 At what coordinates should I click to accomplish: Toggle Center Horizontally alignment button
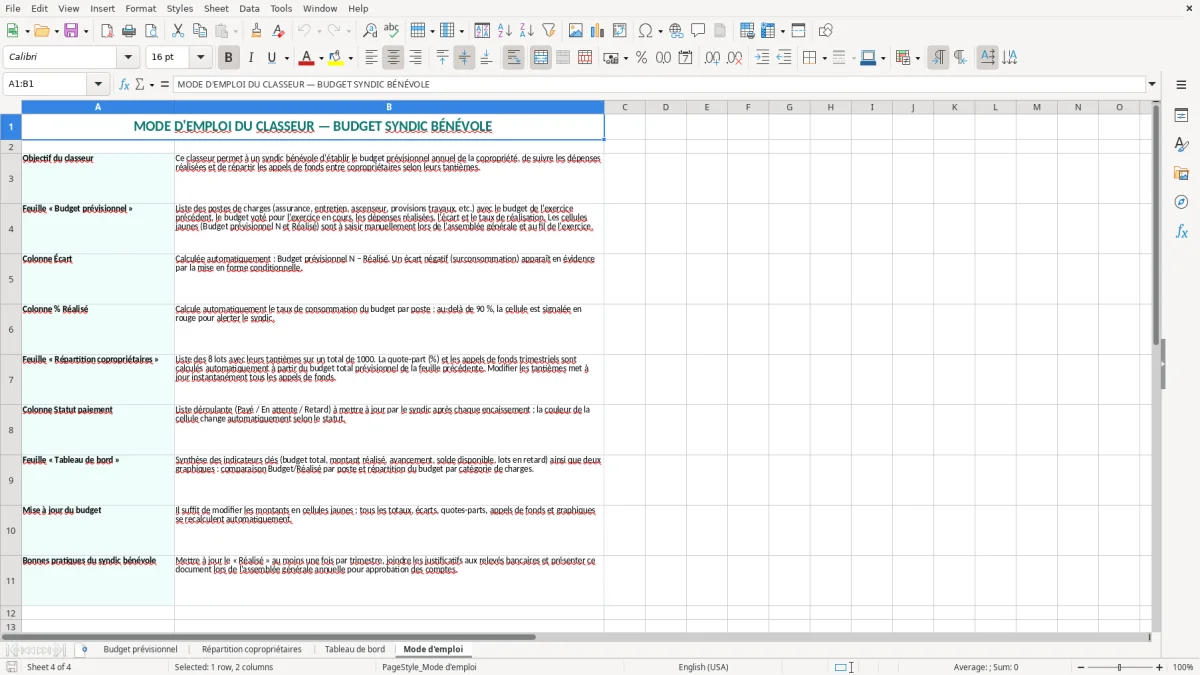click(393, 58)
